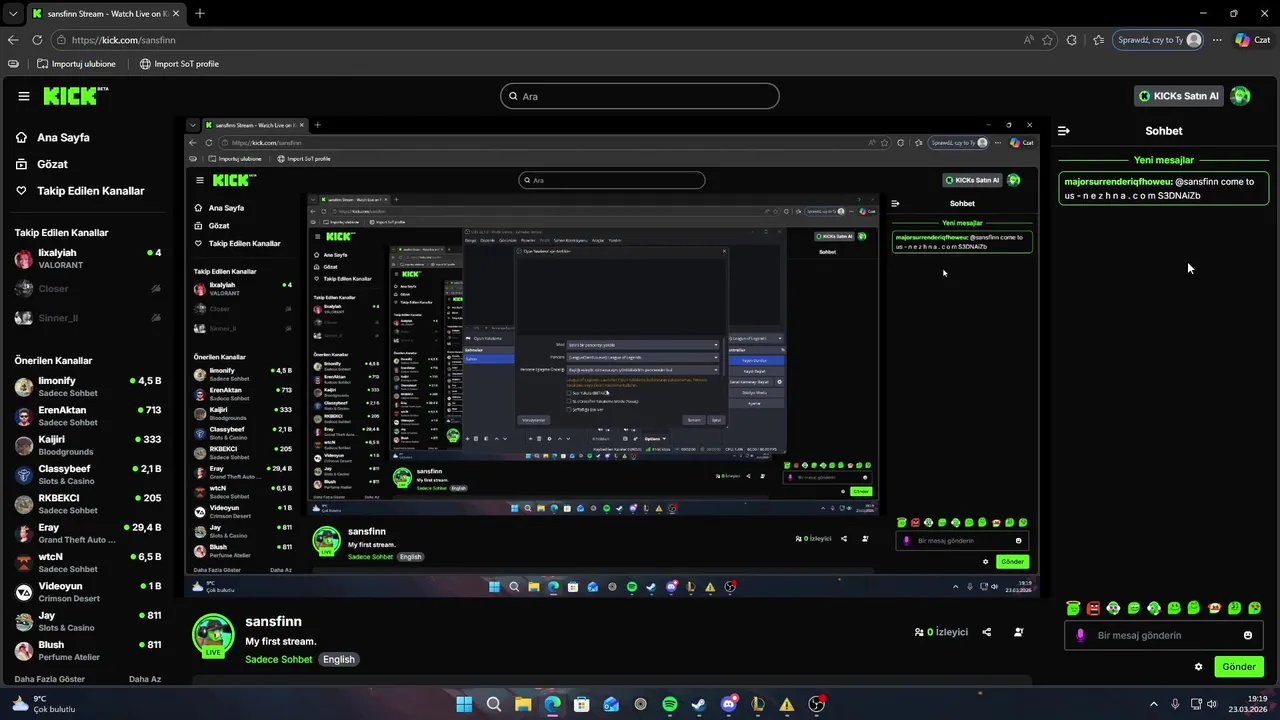Open Importuj ulubione bookmark
Screen dimensions: 1280x720
pyautogui.click(x=76, y=64)
